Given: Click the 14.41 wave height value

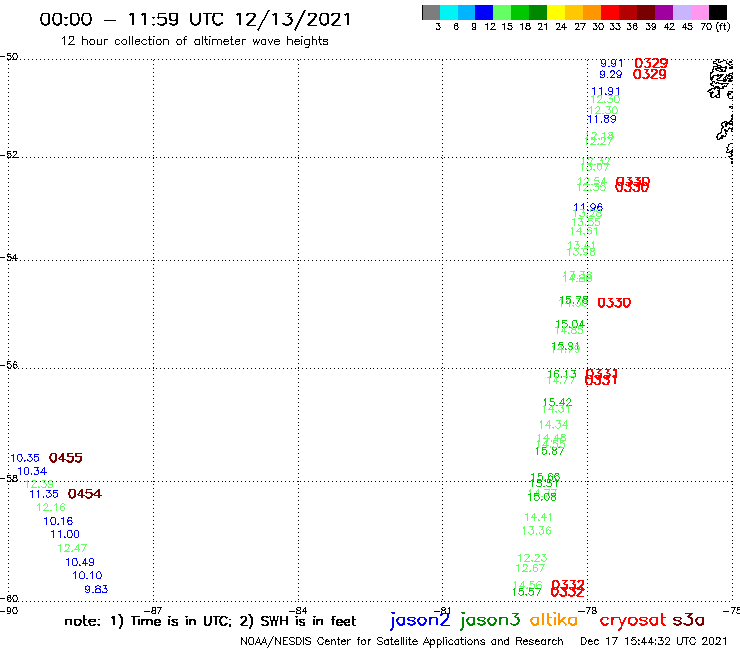Looking at the screenshot, I should click(x=538, y=517).
